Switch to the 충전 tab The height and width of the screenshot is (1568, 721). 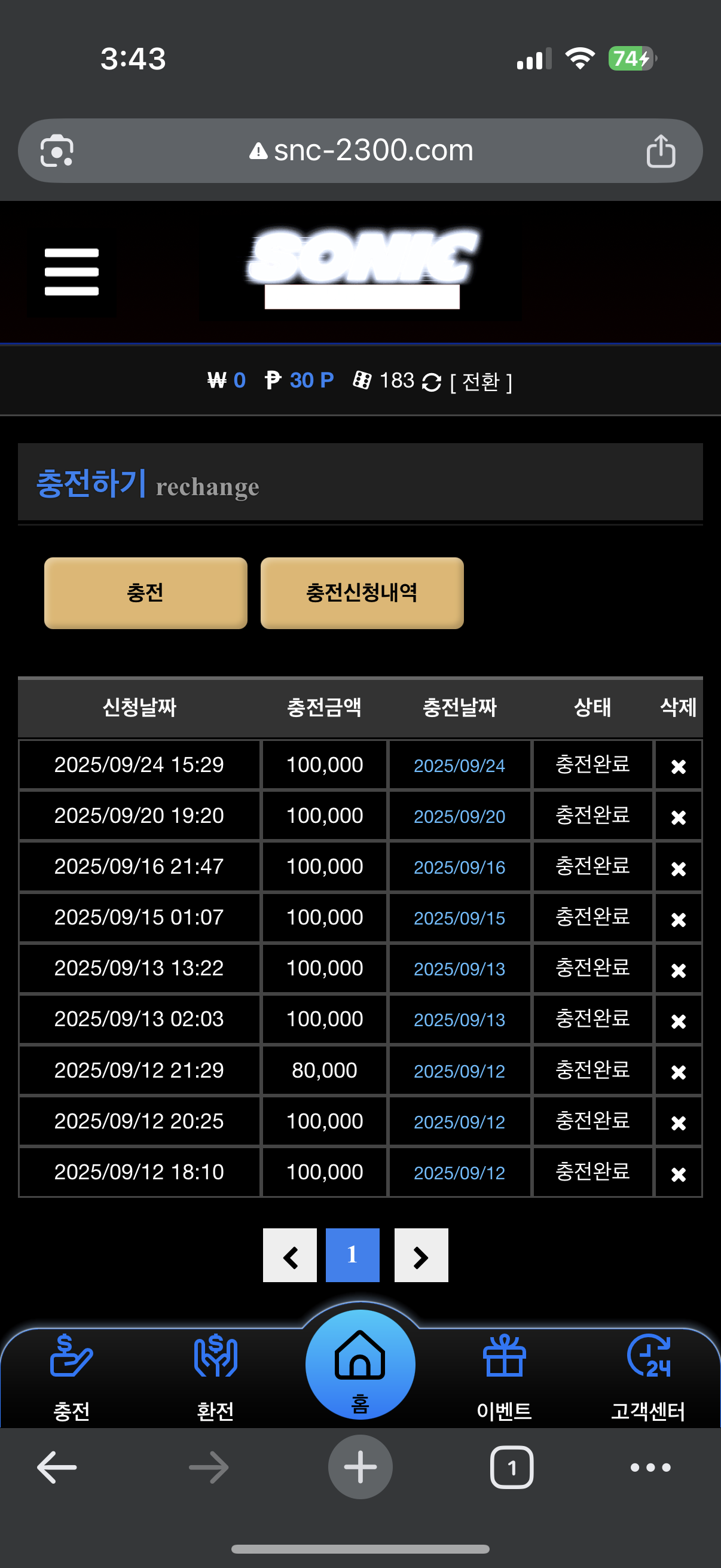(x=145, y=593)
